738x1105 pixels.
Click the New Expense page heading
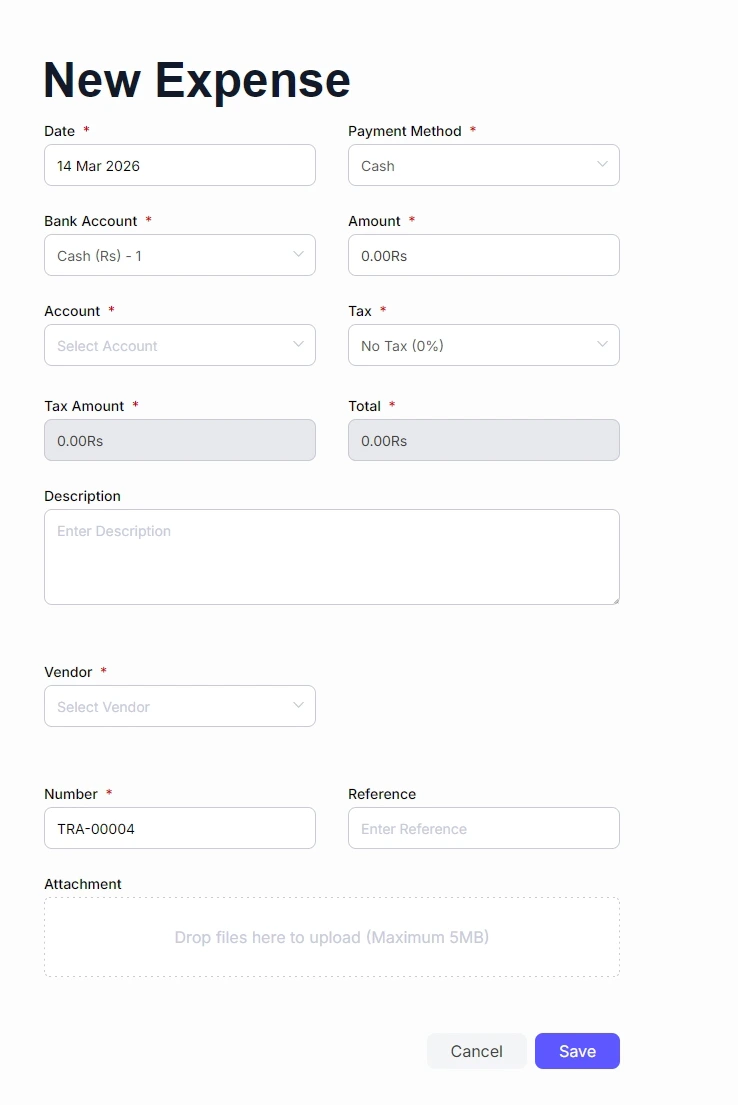tap(197, 80)
